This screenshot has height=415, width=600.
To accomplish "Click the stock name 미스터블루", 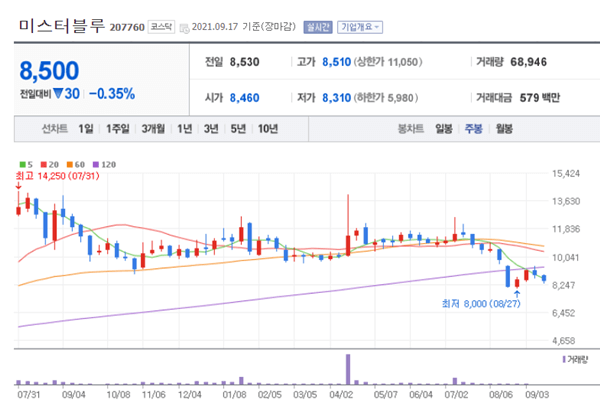I will pyautogui.click(x=62, y=26).
